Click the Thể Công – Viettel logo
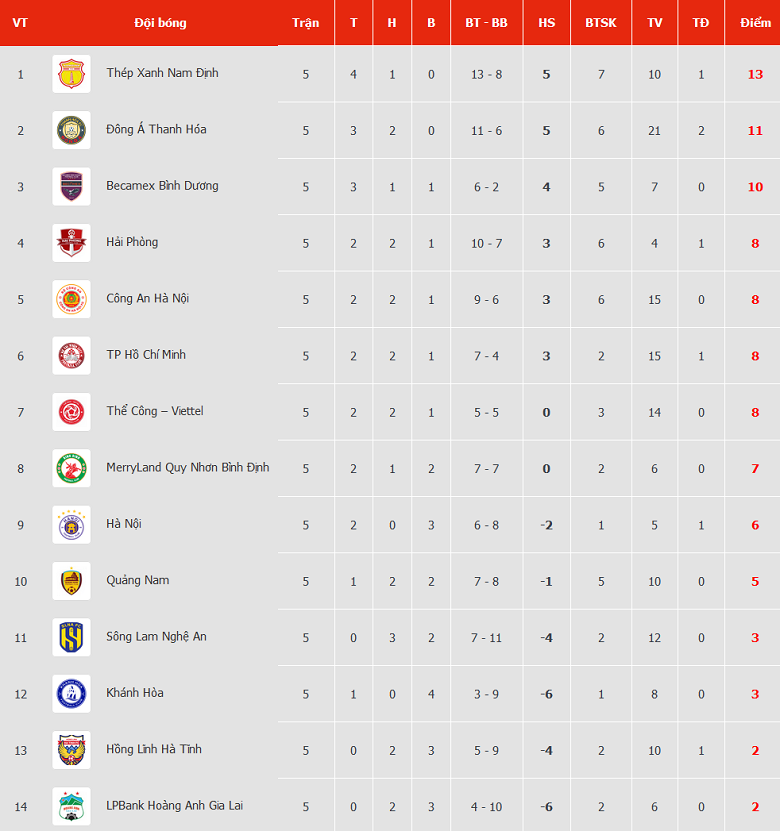This screenshot has width=780, height=831. click(71, 412)
